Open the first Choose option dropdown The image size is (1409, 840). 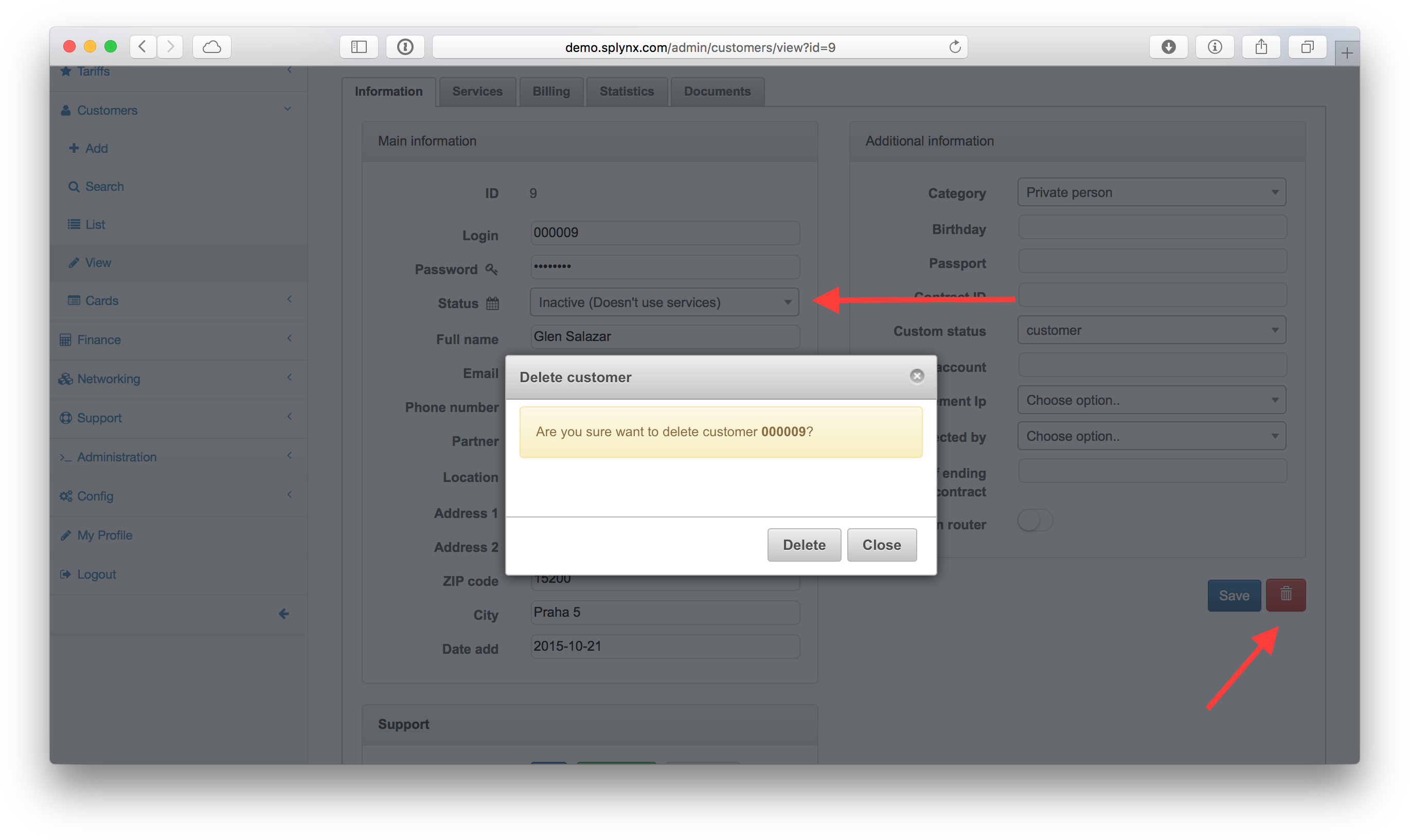click(1151, 400)
